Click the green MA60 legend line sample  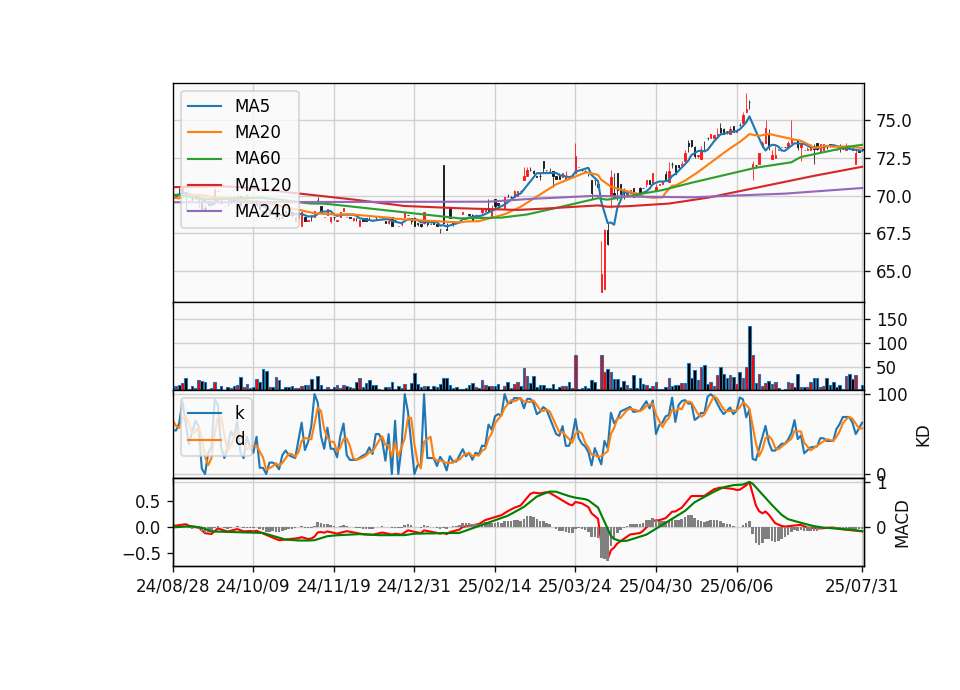[204, 159]
